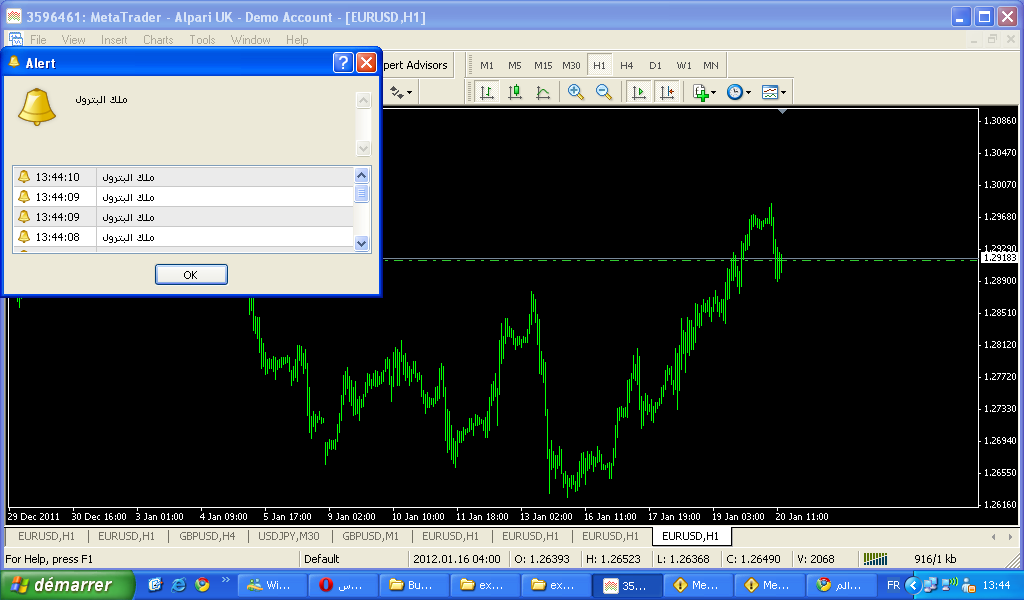Viewport: 1024px width, 600px height.
Task: Click the taskbar clock showing 13:44
Action: (x=997, y=585)
